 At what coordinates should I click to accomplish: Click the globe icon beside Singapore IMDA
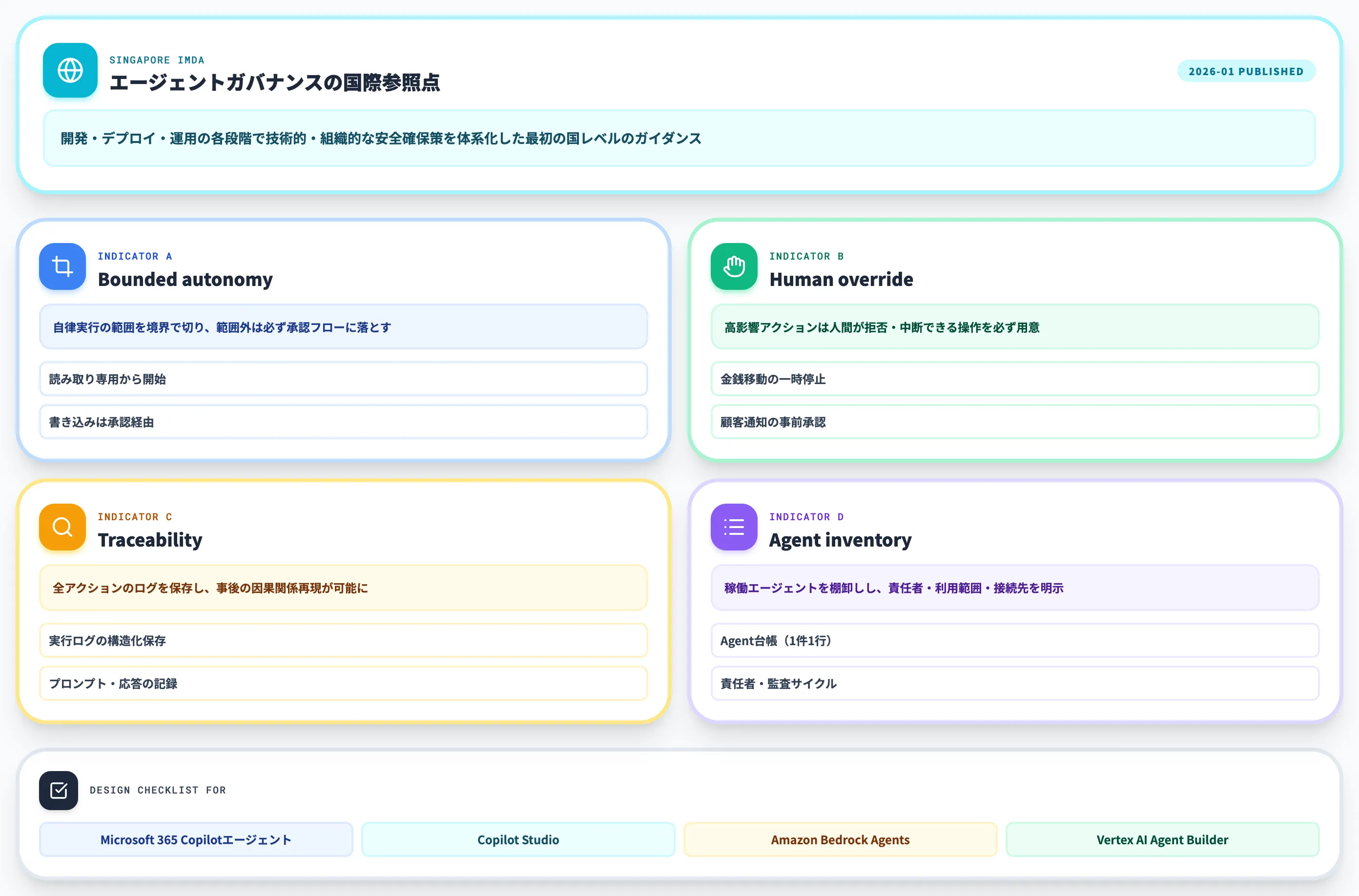(x=70, y=70)
